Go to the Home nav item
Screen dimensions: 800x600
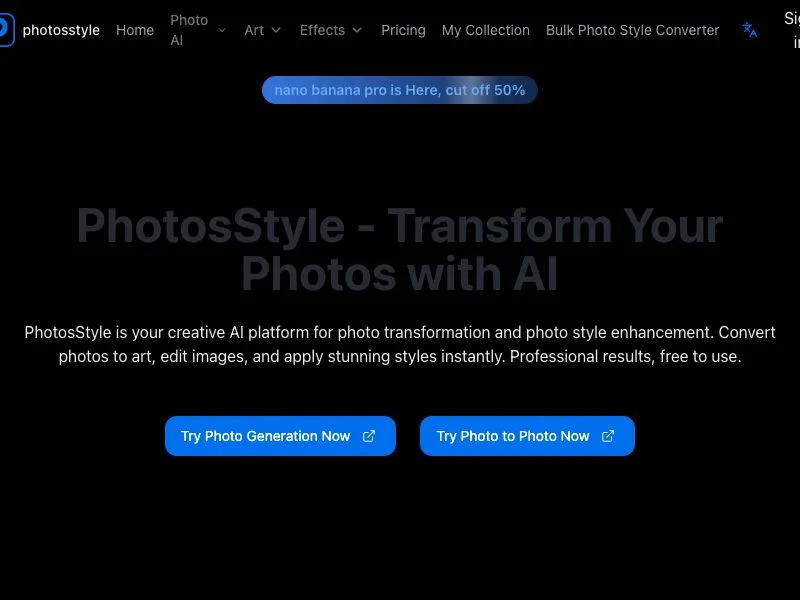135,30
